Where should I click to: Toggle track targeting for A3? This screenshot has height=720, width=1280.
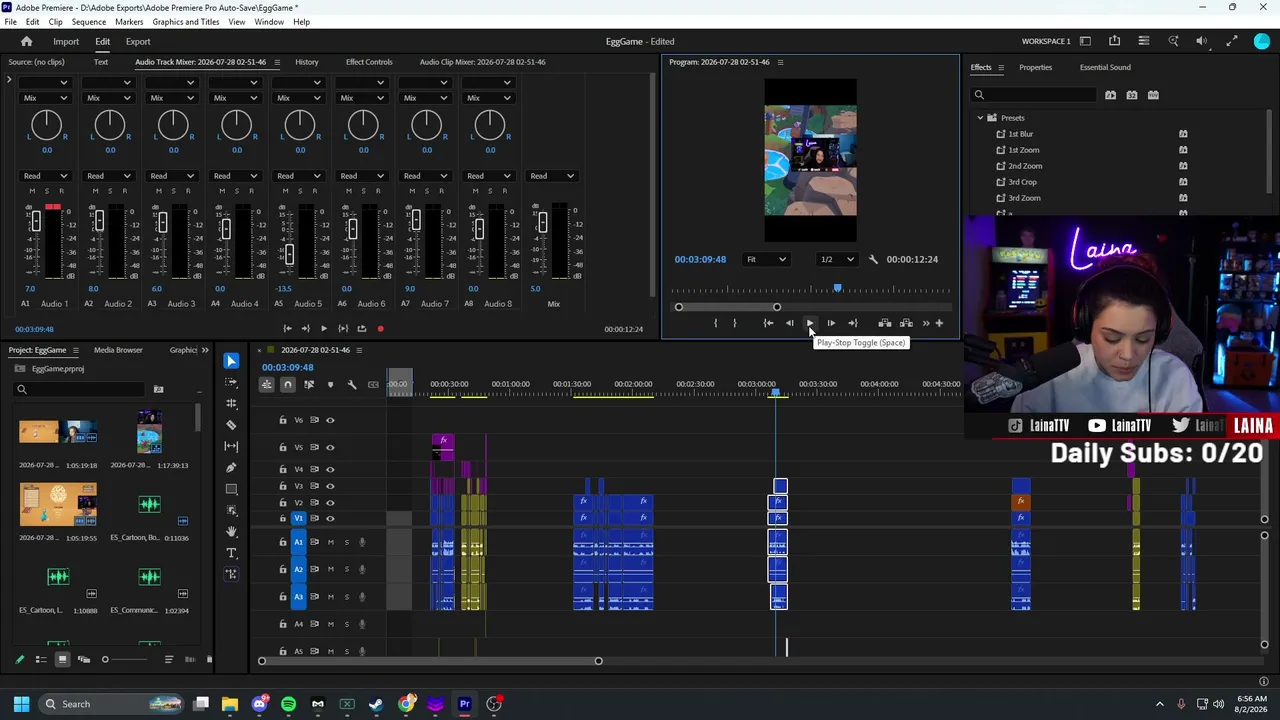pos(298,597)
